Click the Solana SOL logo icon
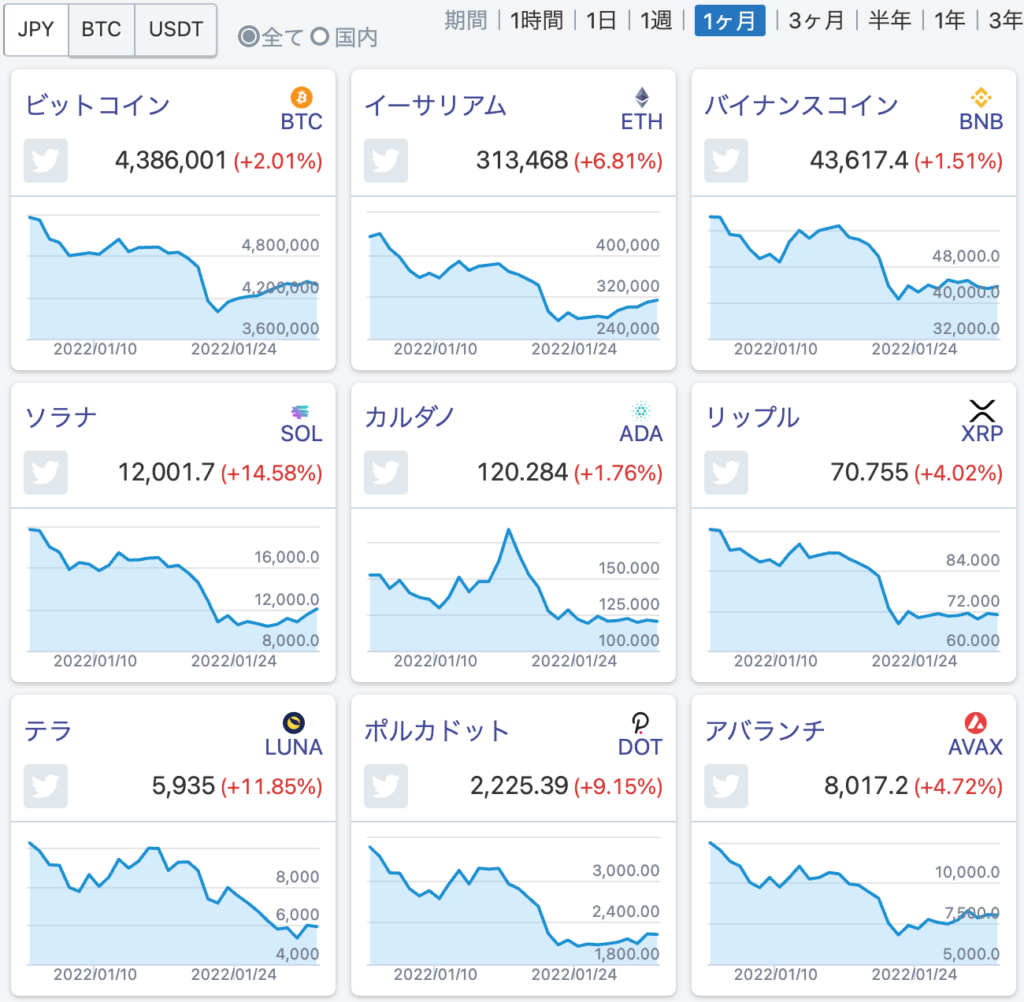 (x=298, y=411)
